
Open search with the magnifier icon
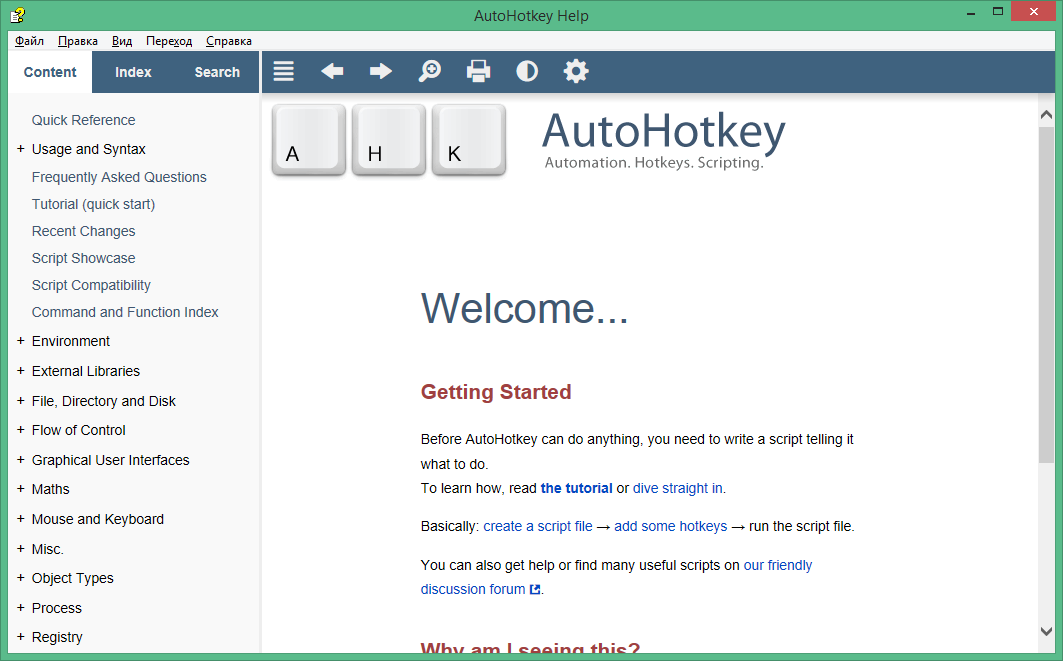tap(429, 71)
